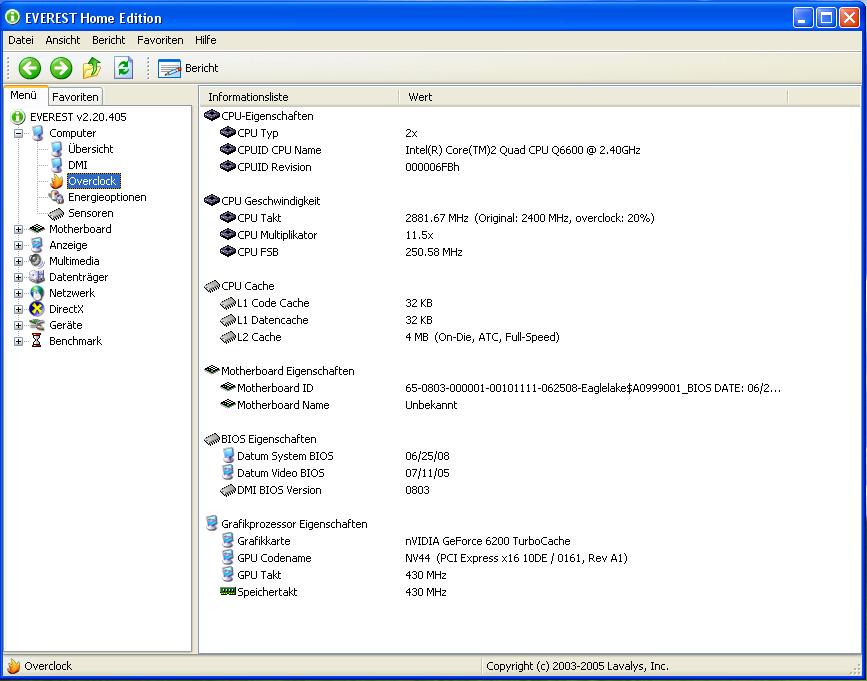Open the Favoriten menu in menu bar
867x681 pixels.
[x=160, y=40]
